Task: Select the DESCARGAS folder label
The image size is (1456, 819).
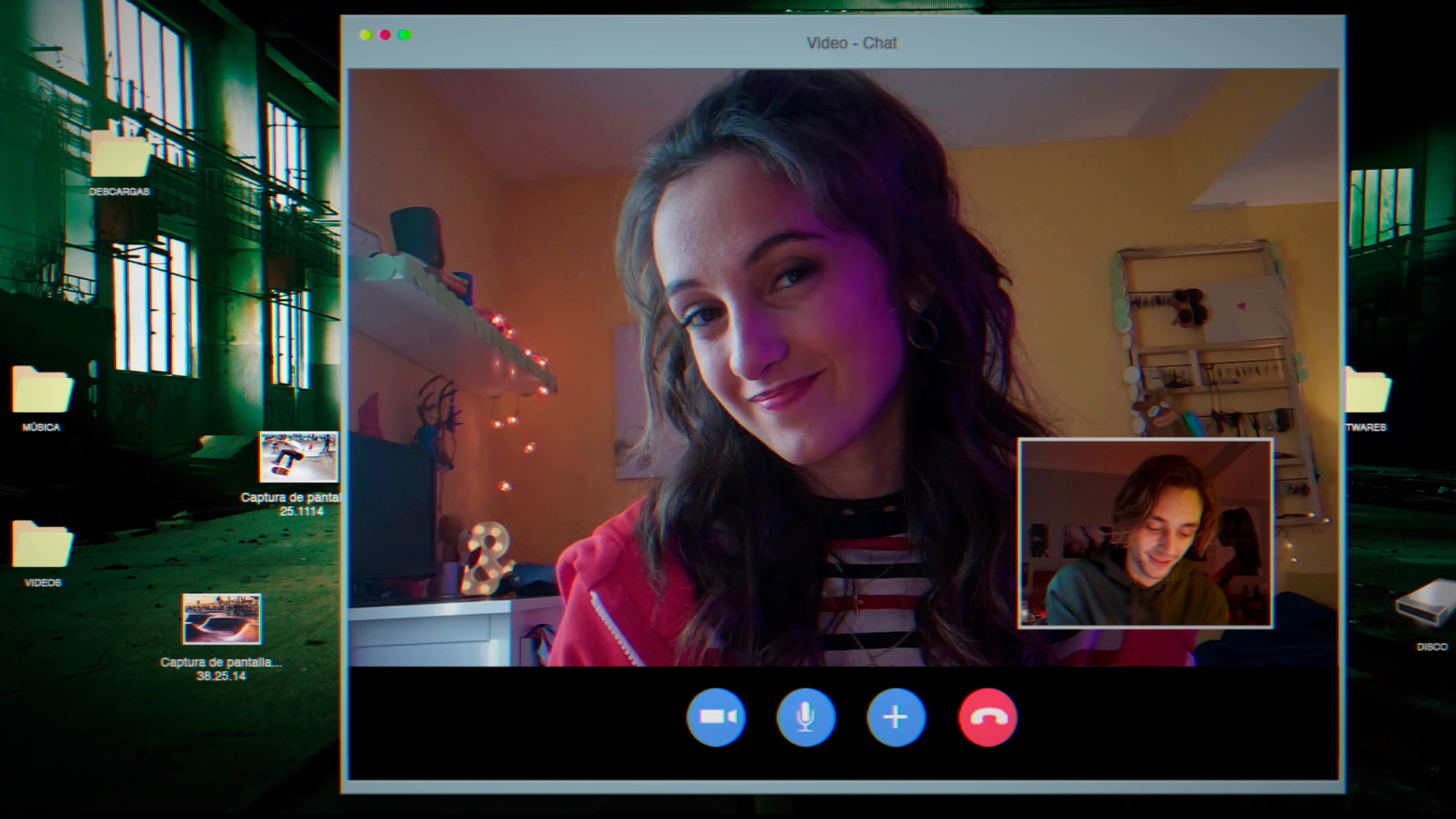Action: 119,192
